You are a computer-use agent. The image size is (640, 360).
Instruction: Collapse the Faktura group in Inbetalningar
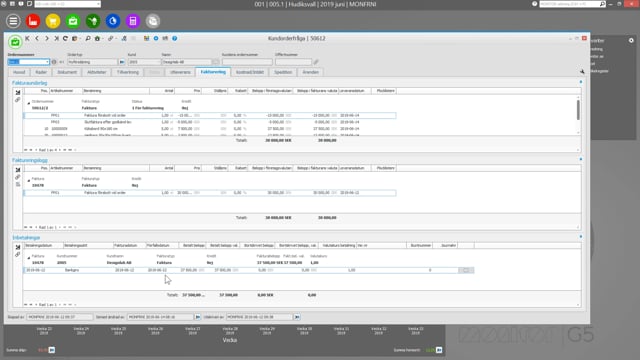[x=29, y=258]
